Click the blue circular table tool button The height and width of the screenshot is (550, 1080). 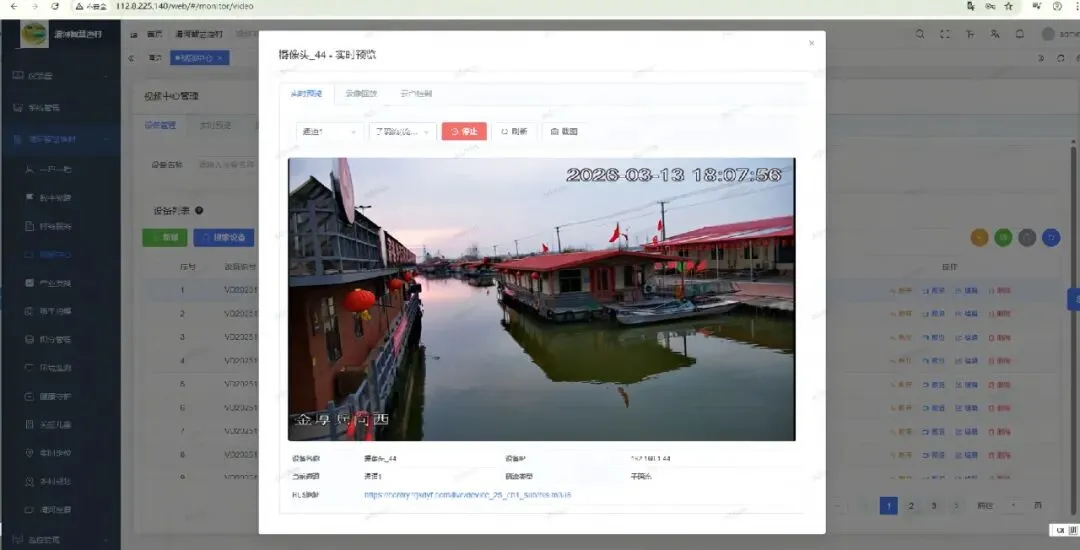click(x=1051, y=238)
